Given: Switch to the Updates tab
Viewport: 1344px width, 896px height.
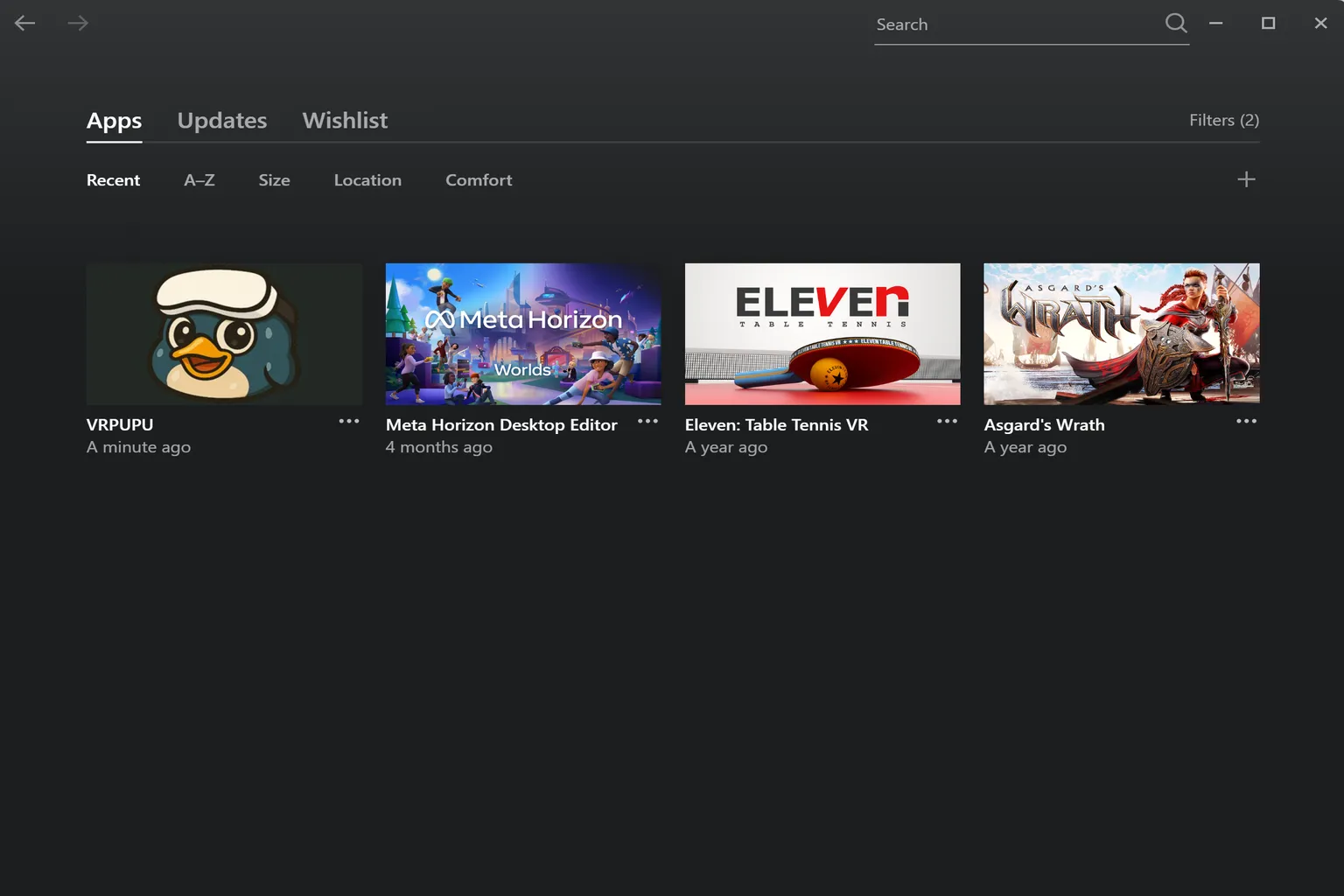Looking at the screenshot, I should (x=222, y=121).
